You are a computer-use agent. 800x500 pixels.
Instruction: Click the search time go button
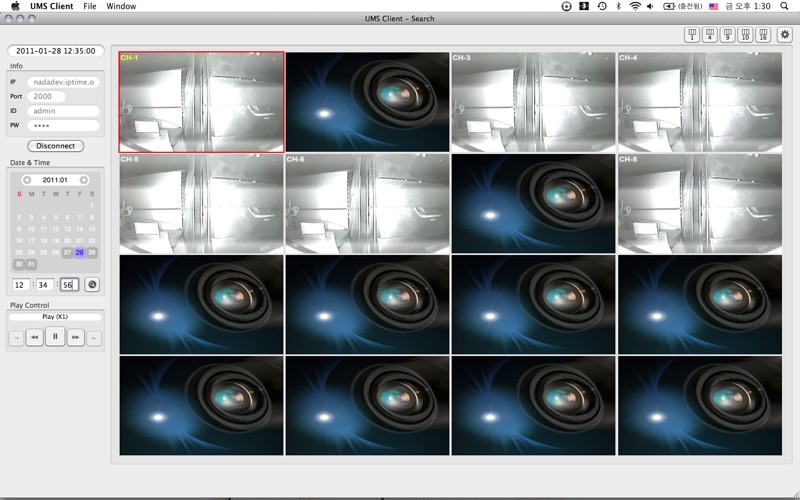pos(93,285)
